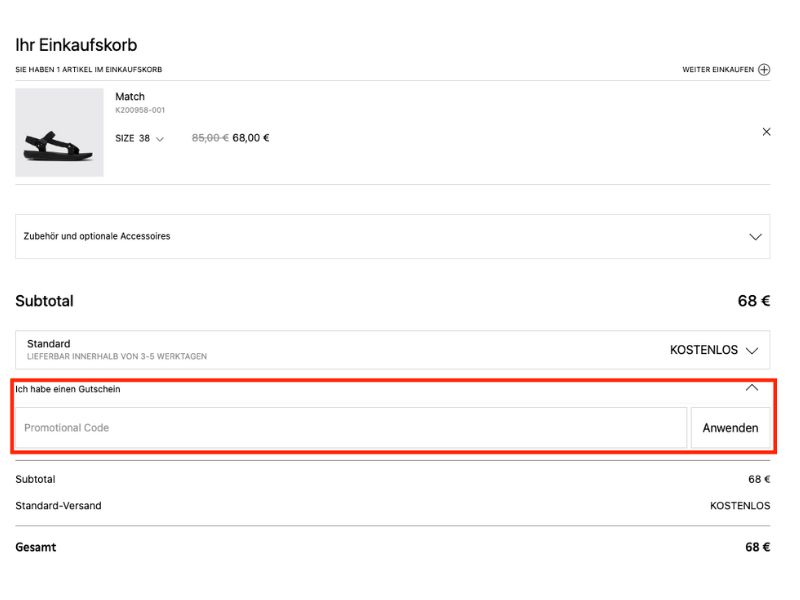
Task: Select the SIZE label in product row
Action: (x=124, y=139)
